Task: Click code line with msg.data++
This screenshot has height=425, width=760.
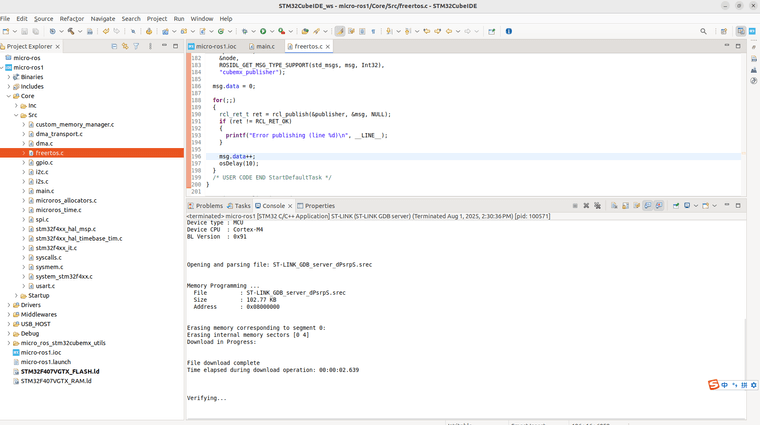Action: (x=237, y=157)
